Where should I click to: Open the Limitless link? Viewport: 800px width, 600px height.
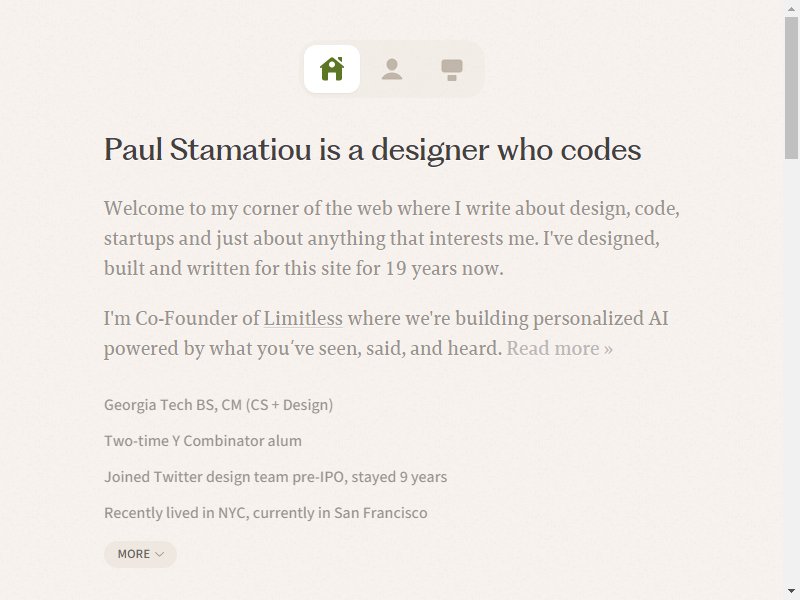point(303,318)
